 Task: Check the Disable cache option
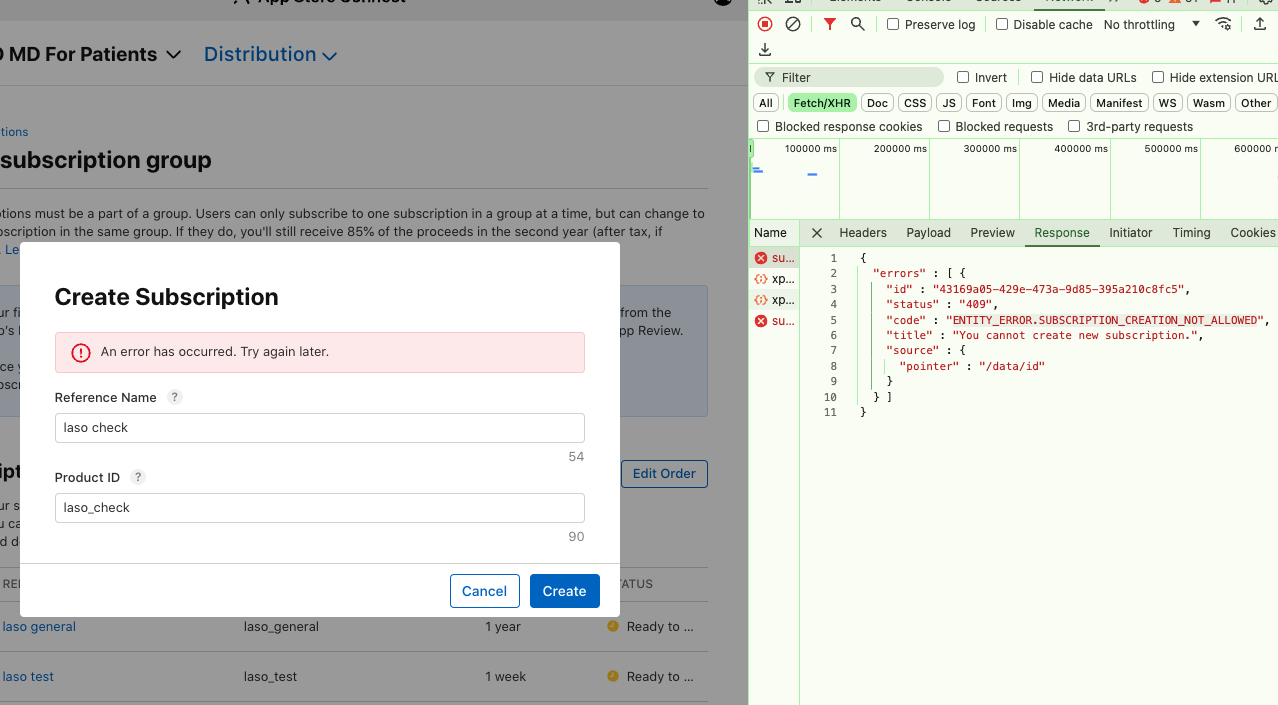click(1002, 24)
